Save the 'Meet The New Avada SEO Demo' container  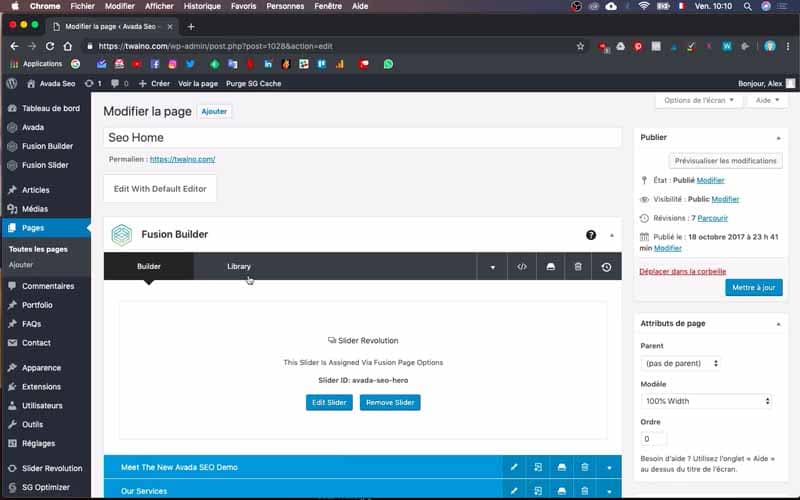[x=561, y=467]
